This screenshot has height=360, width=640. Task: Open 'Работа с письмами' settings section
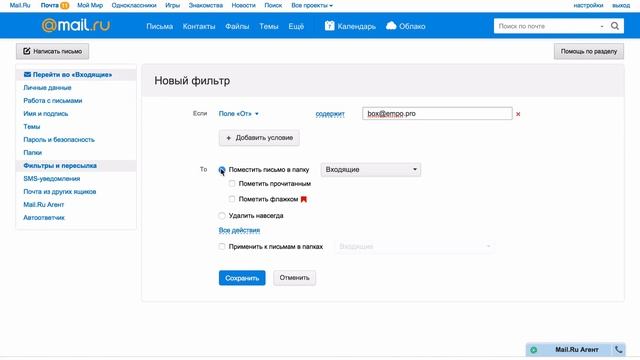coord(53,101)
